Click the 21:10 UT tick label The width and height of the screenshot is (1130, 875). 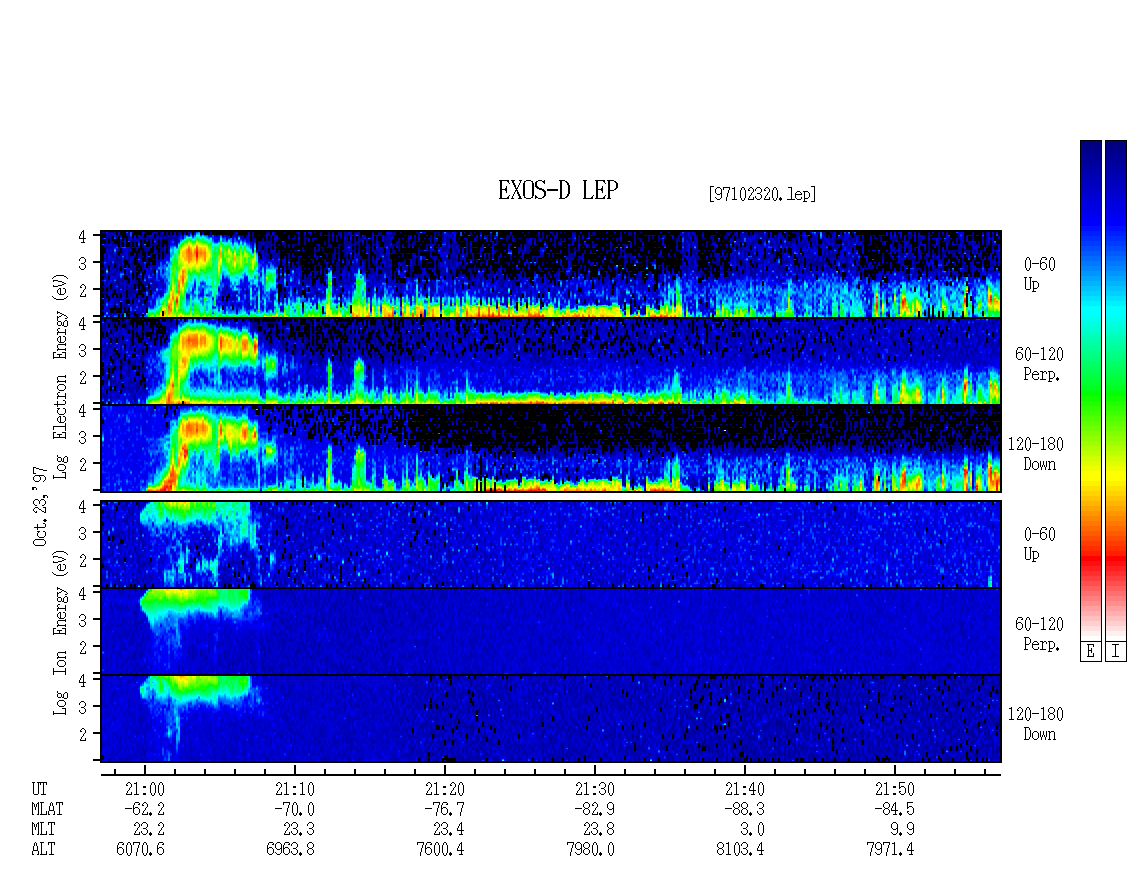click(x=295, y=789)
